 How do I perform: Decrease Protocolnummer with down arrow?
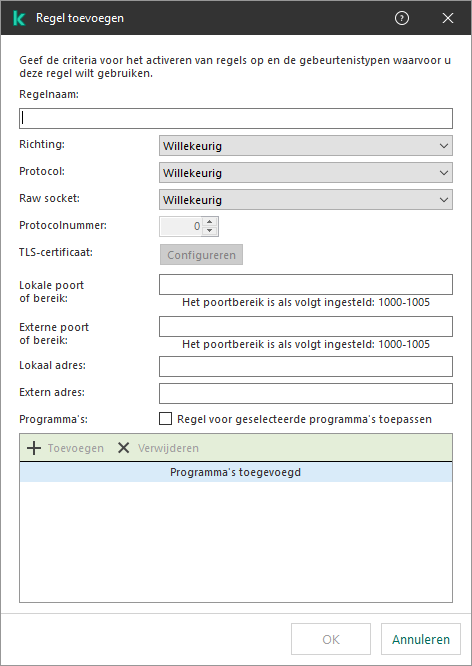point(209,231)
